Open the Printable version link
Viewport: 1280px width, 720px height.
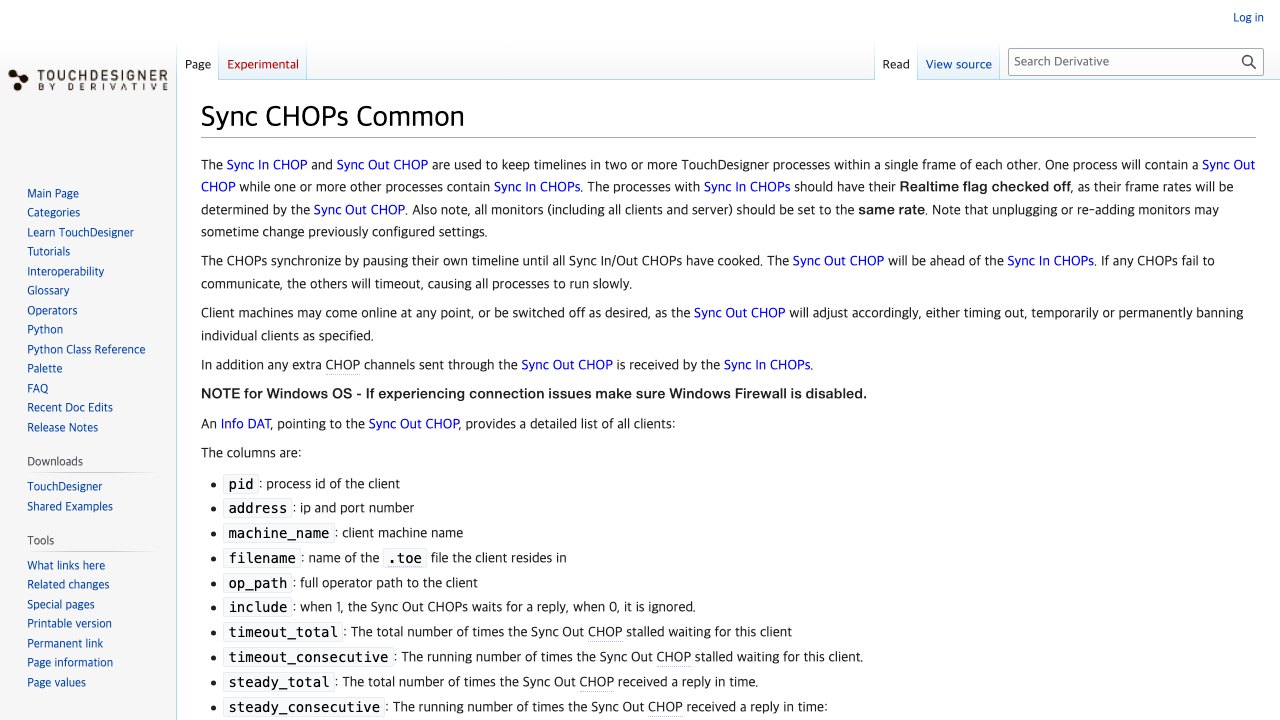coord(69,623)
